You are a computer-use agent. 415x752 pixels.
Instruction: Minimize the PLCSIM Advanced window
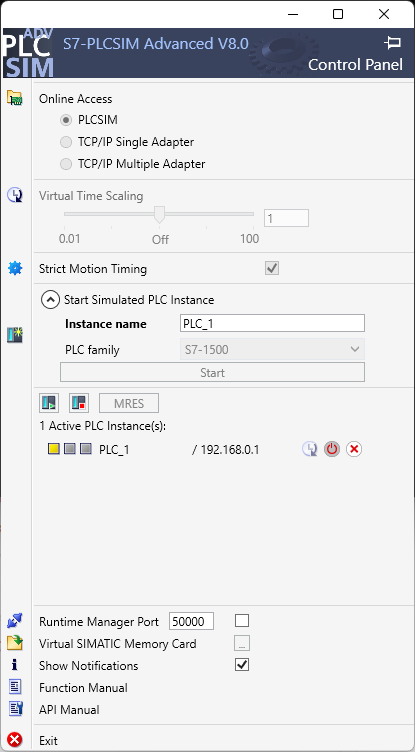click(293, 14)
